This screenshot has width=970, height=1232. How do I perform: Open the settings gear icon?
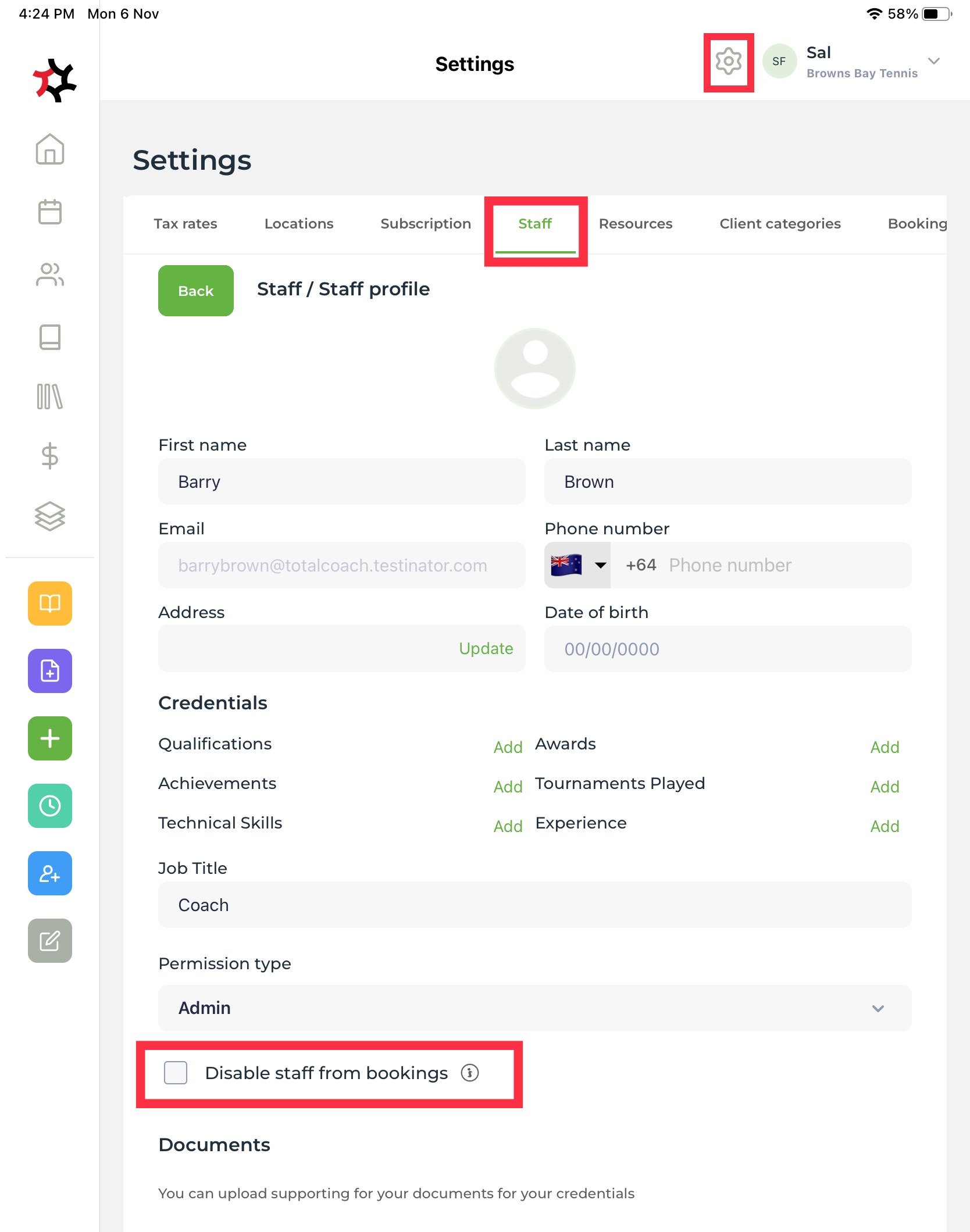[728, 62]
